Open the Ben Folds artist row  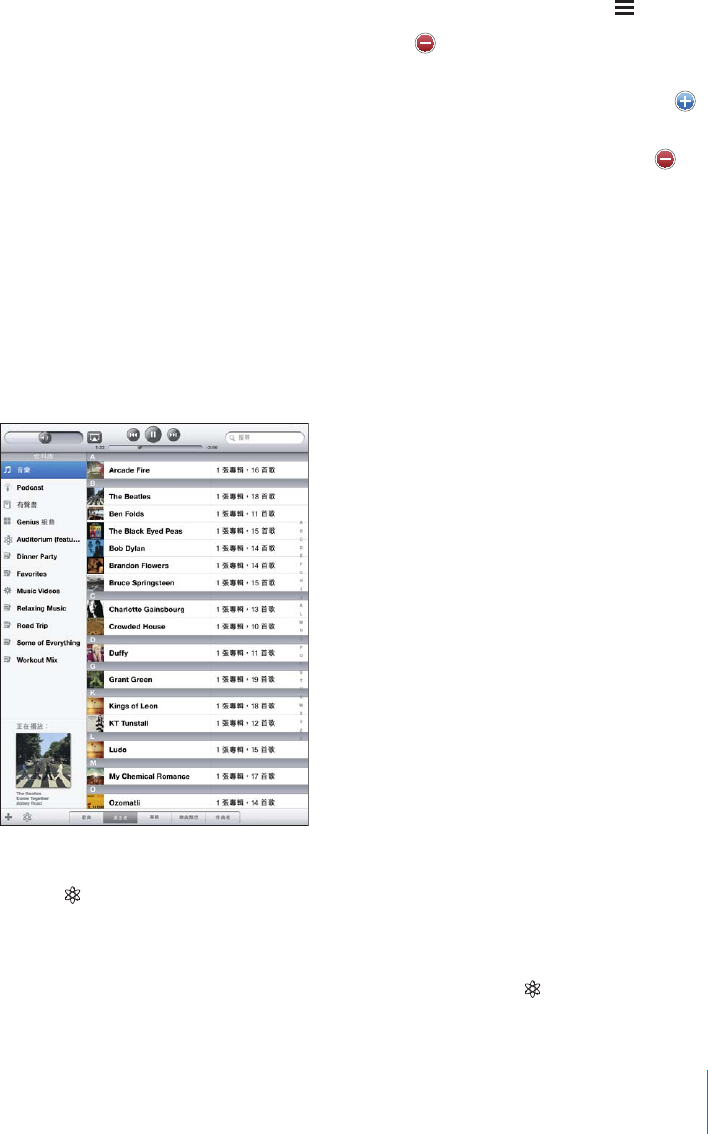pos(197,513)
